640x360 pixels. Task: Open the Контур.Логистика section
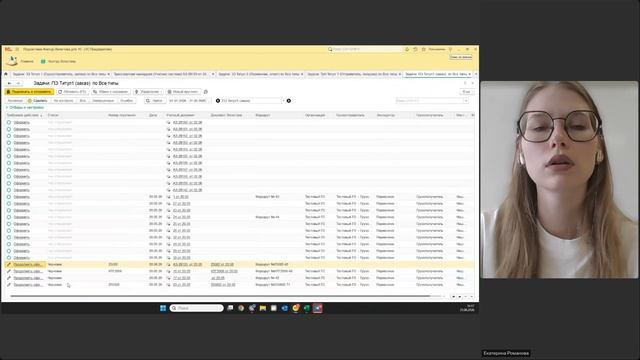(62, 61)
